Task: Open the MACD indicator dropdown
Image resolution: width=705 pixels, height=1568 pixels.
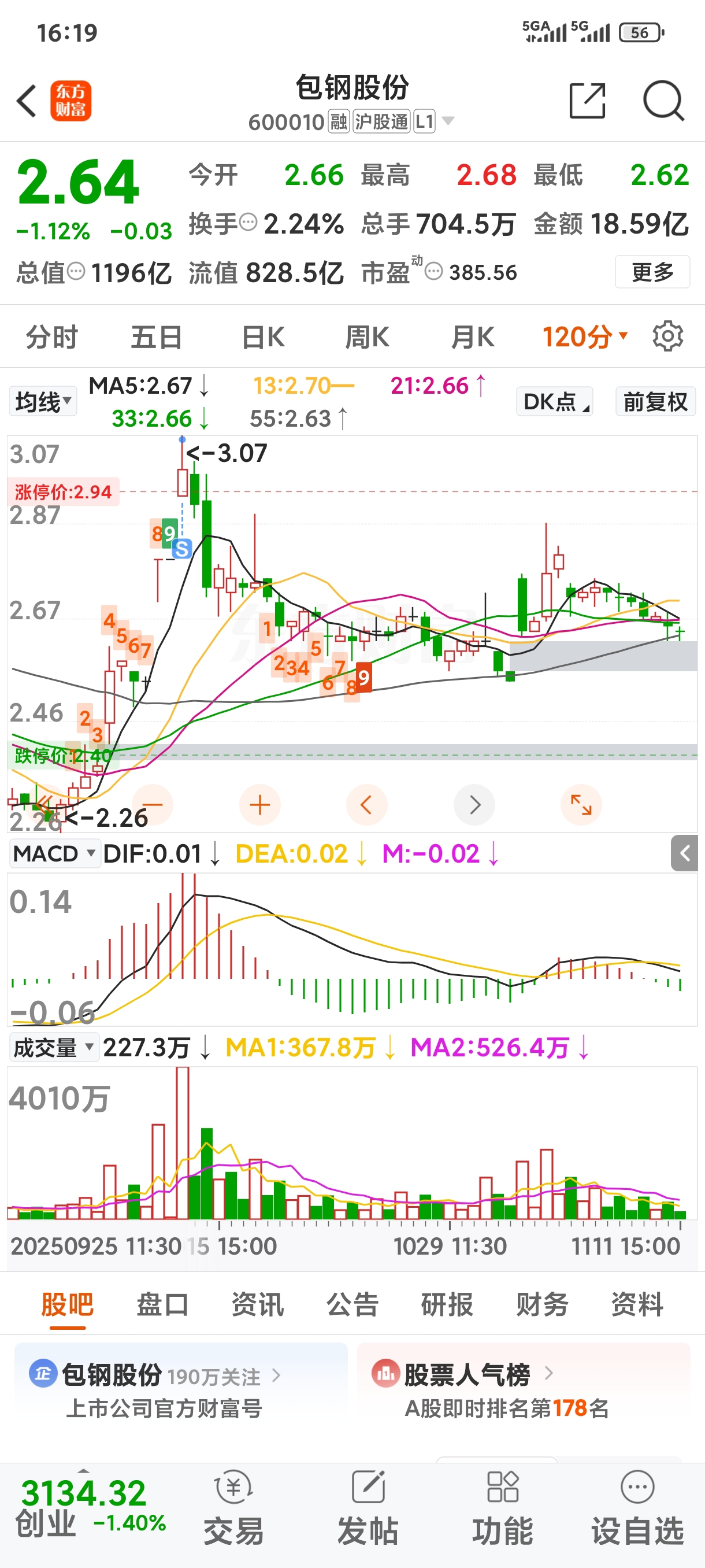Action: click(55, 853)
